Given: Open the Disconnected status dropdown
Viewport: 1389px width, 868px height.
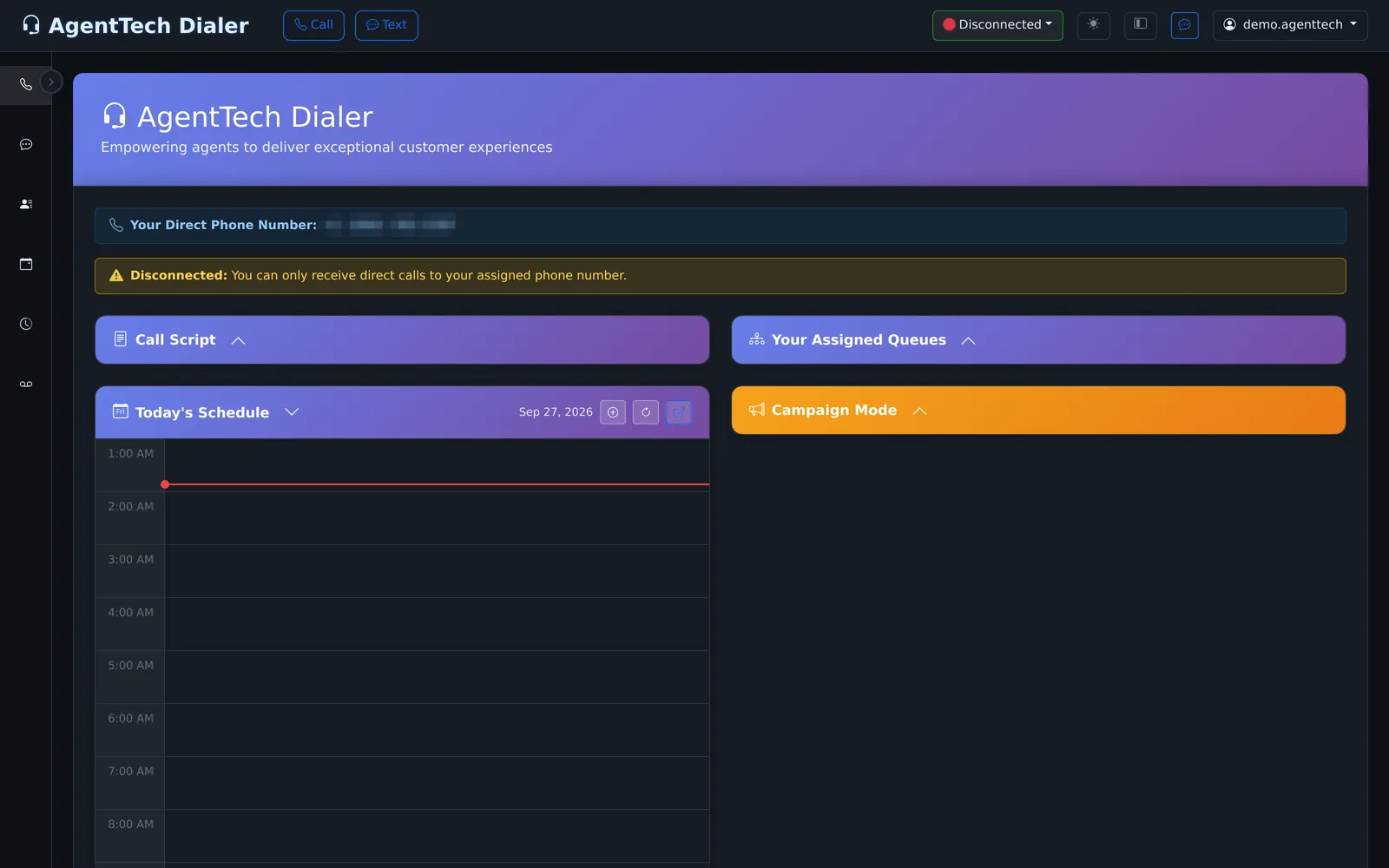Looking at the screenshot, I should click(x=997, y=25).
